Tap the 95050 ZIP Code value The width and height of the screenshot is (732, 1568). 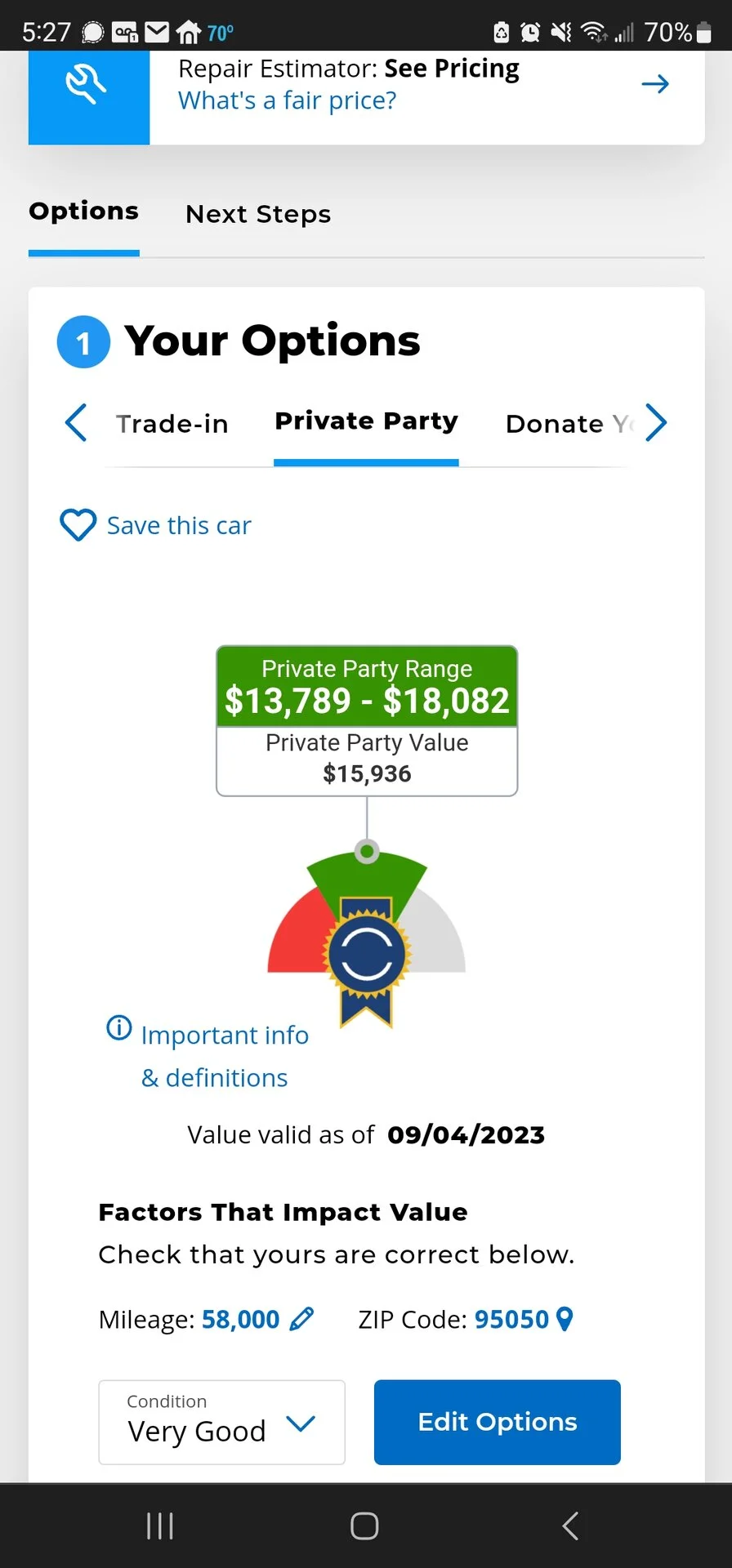pyautogui.click(x=511, y=1320)
